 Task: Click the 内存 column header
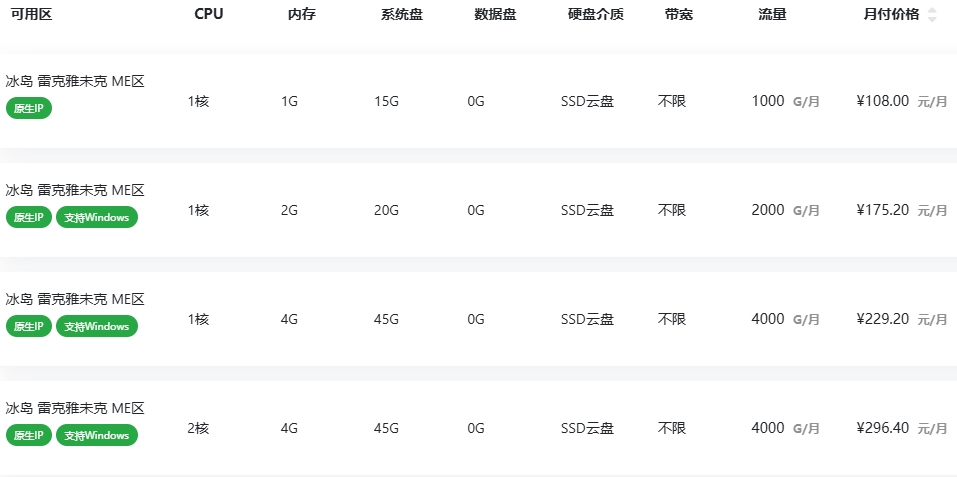(x=302, y=15)
